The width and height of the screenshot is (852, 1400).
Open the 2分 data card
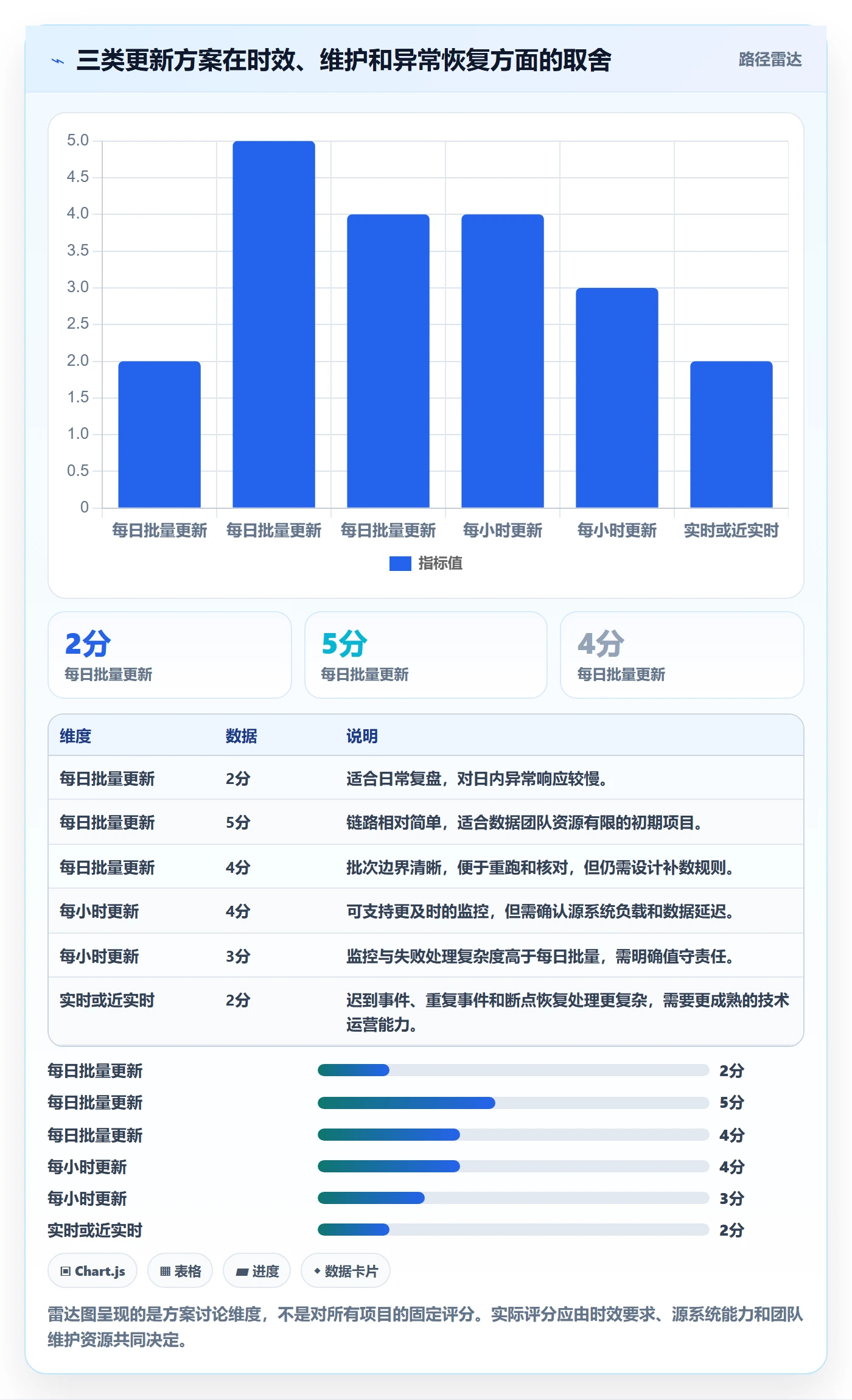(170, 655)
